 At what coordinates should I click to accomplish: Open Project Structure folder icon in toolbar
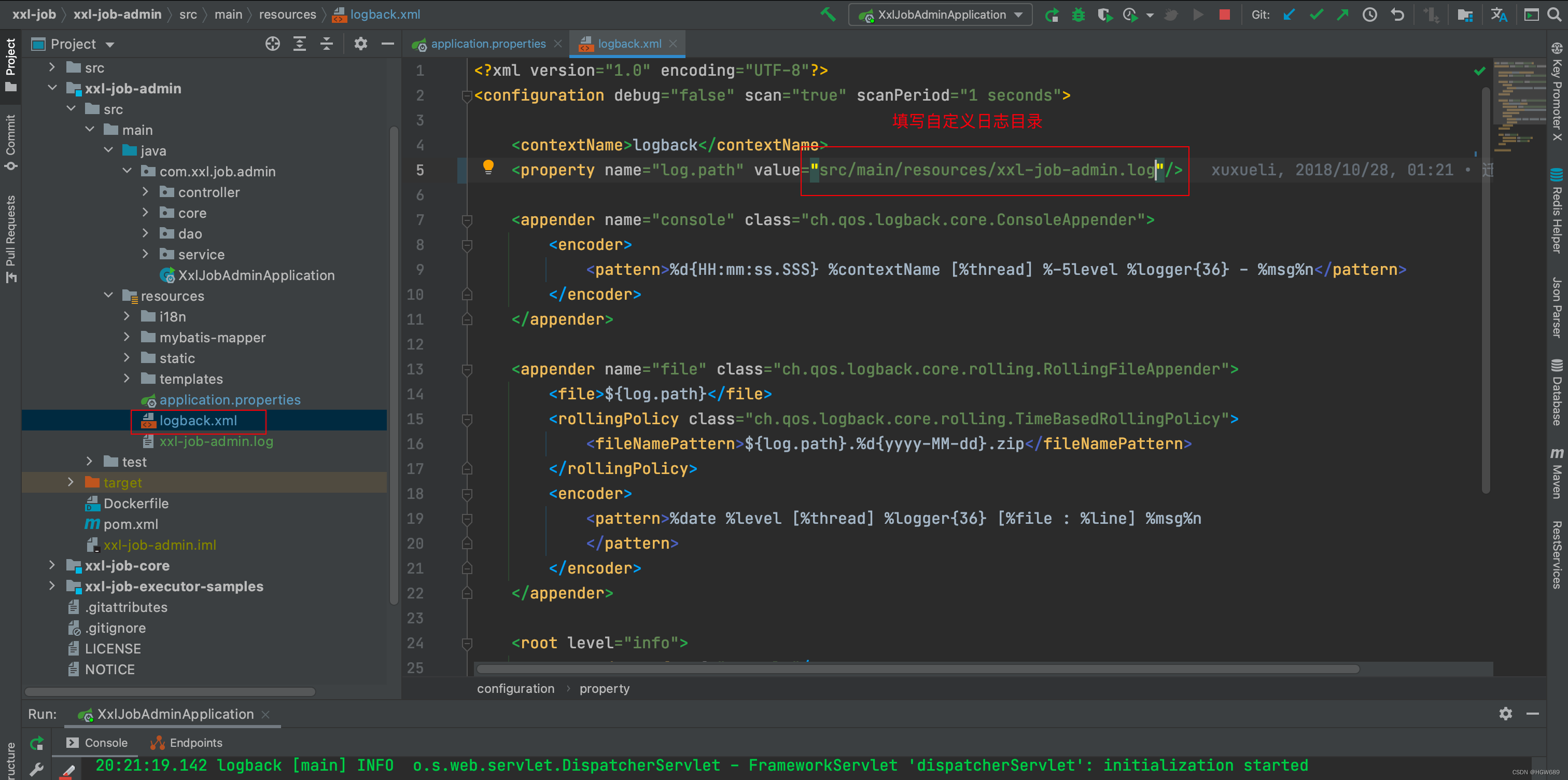click(1464, 15)
